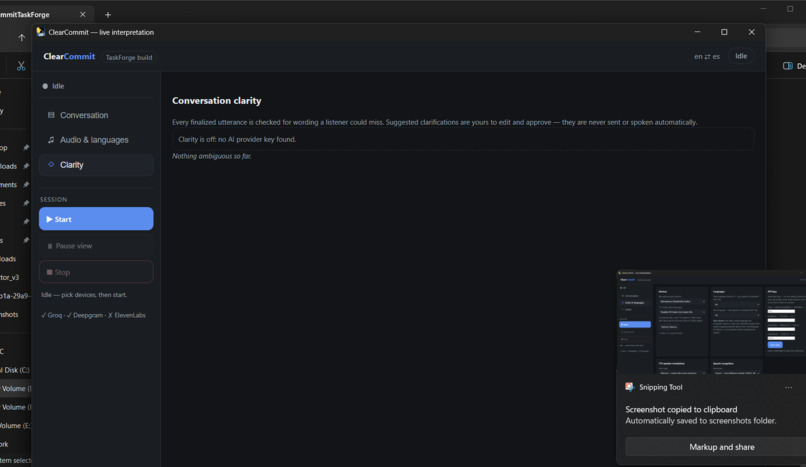Add a new tab in File Explorer
The image size is (806, 467).
[108, 15]
